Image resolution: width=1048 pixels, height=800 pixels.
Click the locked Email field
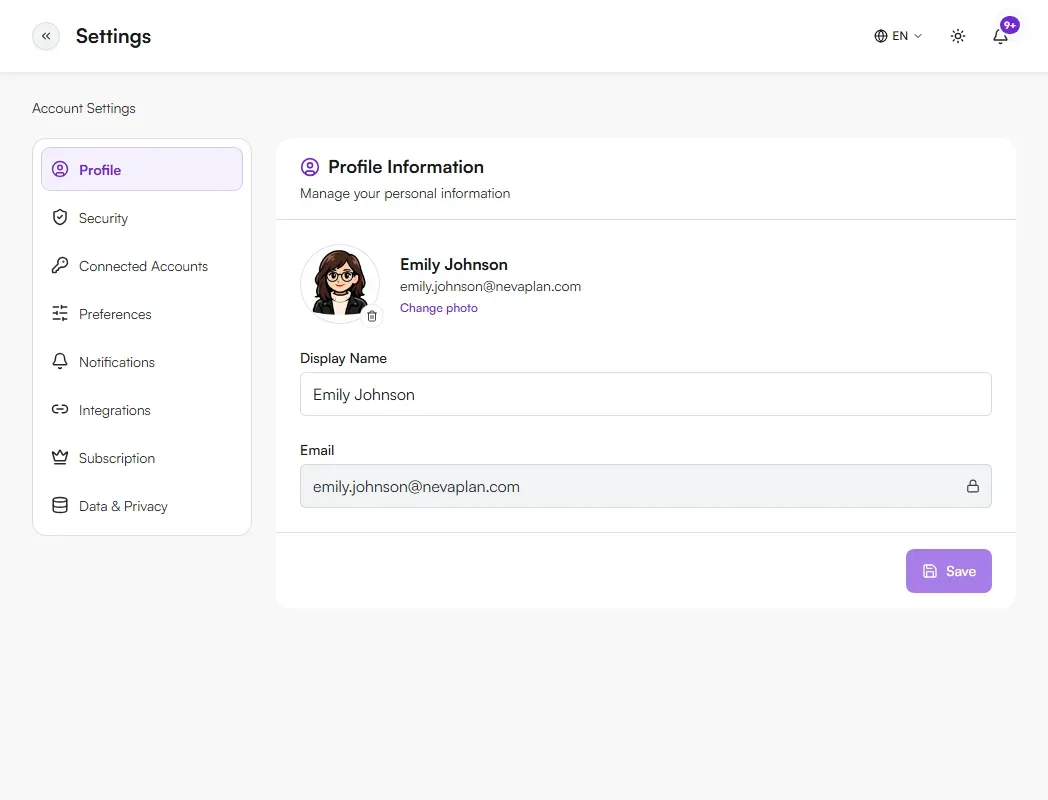pyautogui.click(x=646, y=486)
